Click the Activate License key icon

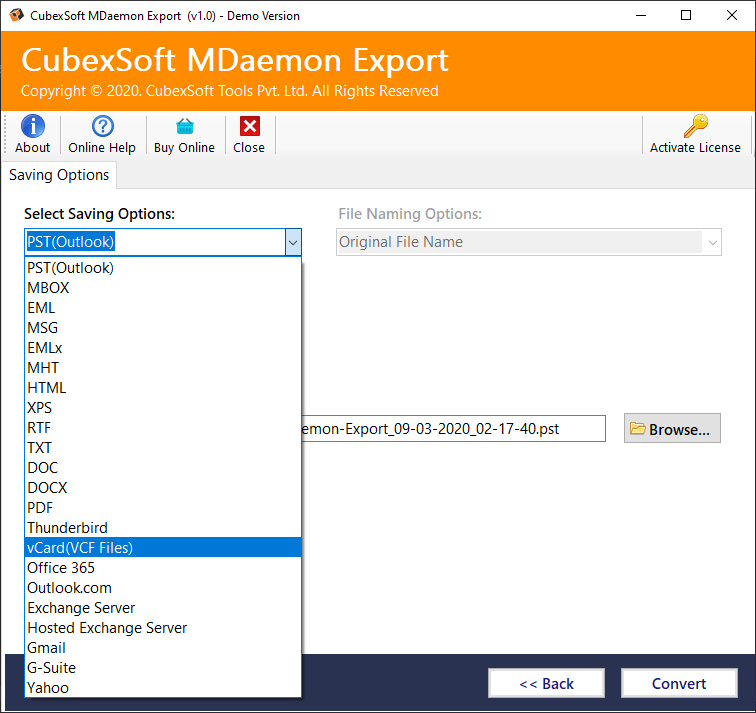pyautogui.click(x=695, y=127)
